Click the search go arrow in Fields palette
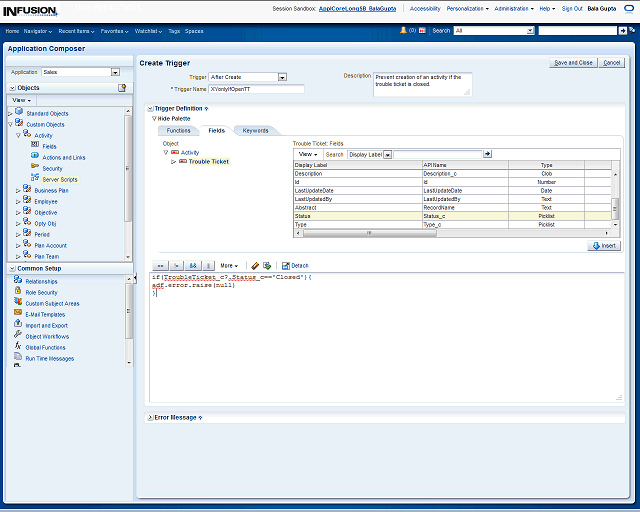This screenshot has height=512, width=640. (488, 154)
